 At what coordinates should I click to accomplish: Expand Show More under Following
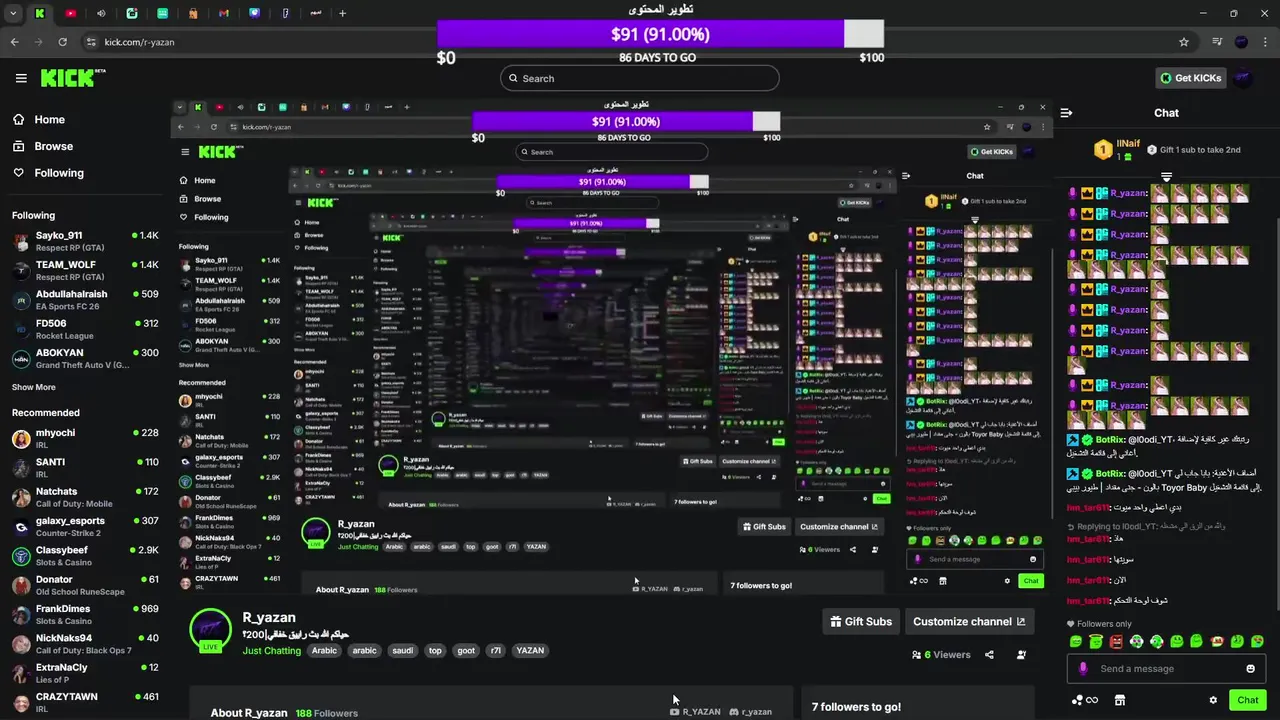[x=34, y=387]
